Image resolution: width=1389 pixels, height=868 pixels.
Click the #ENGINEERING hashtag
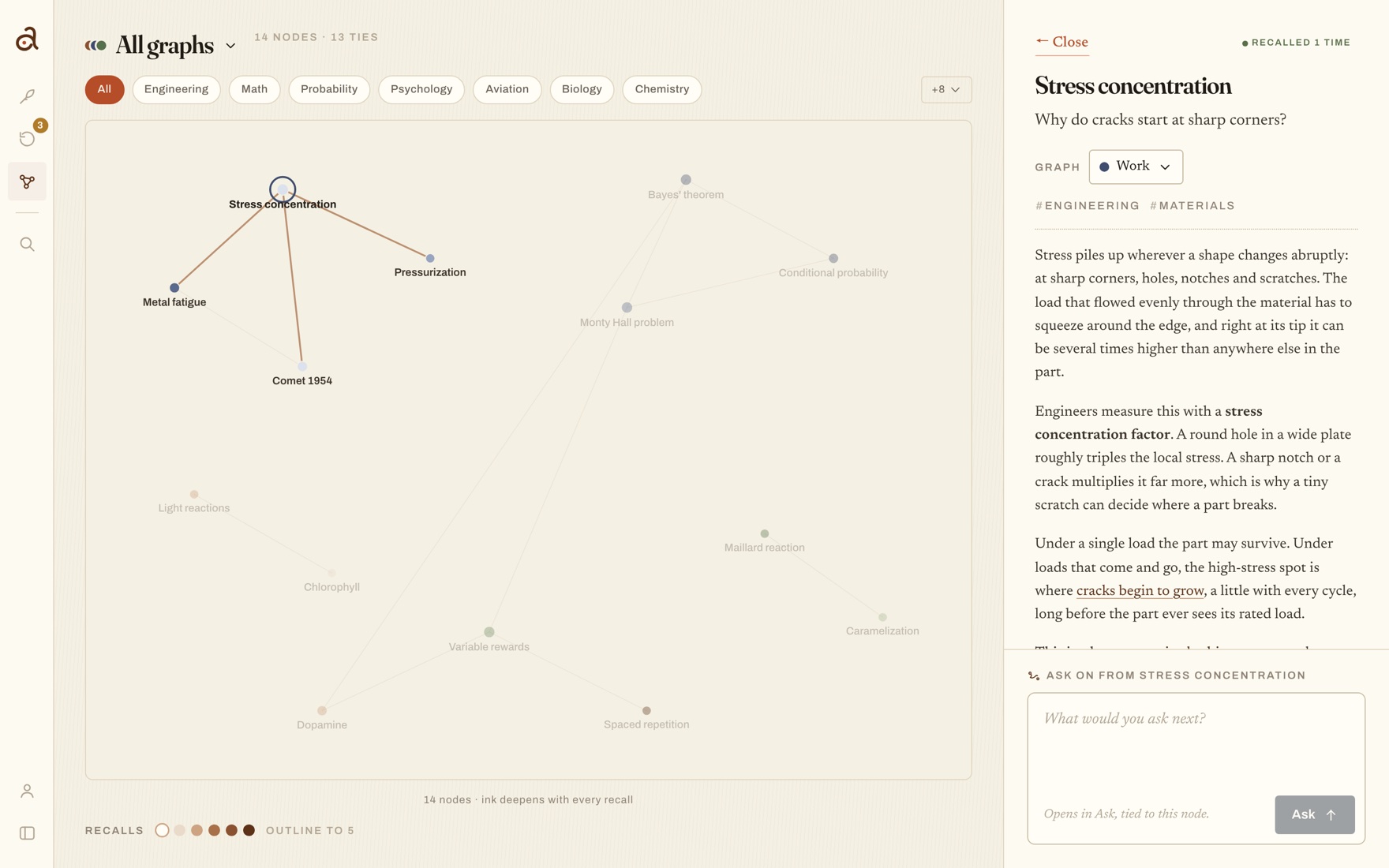pos(1088,206)
